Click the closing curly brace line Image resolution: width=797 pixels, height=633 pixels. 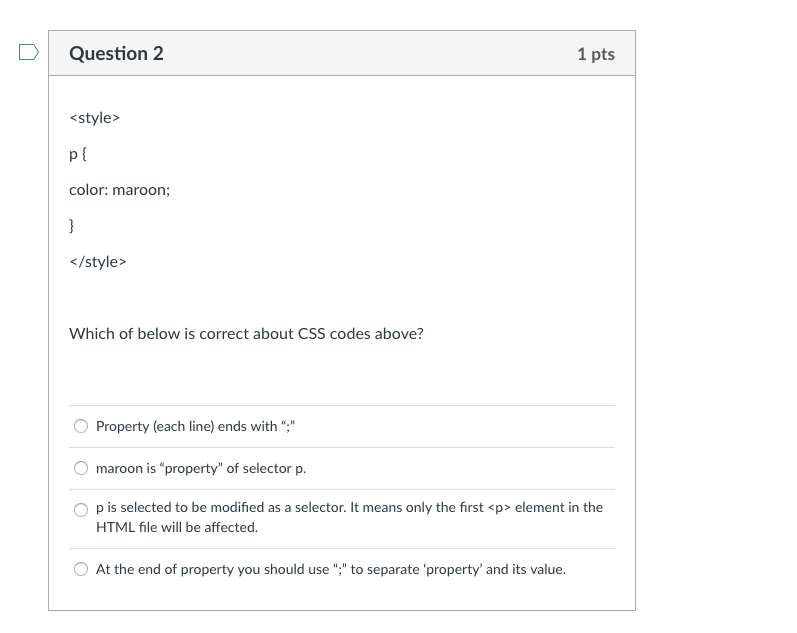[72, 226]
